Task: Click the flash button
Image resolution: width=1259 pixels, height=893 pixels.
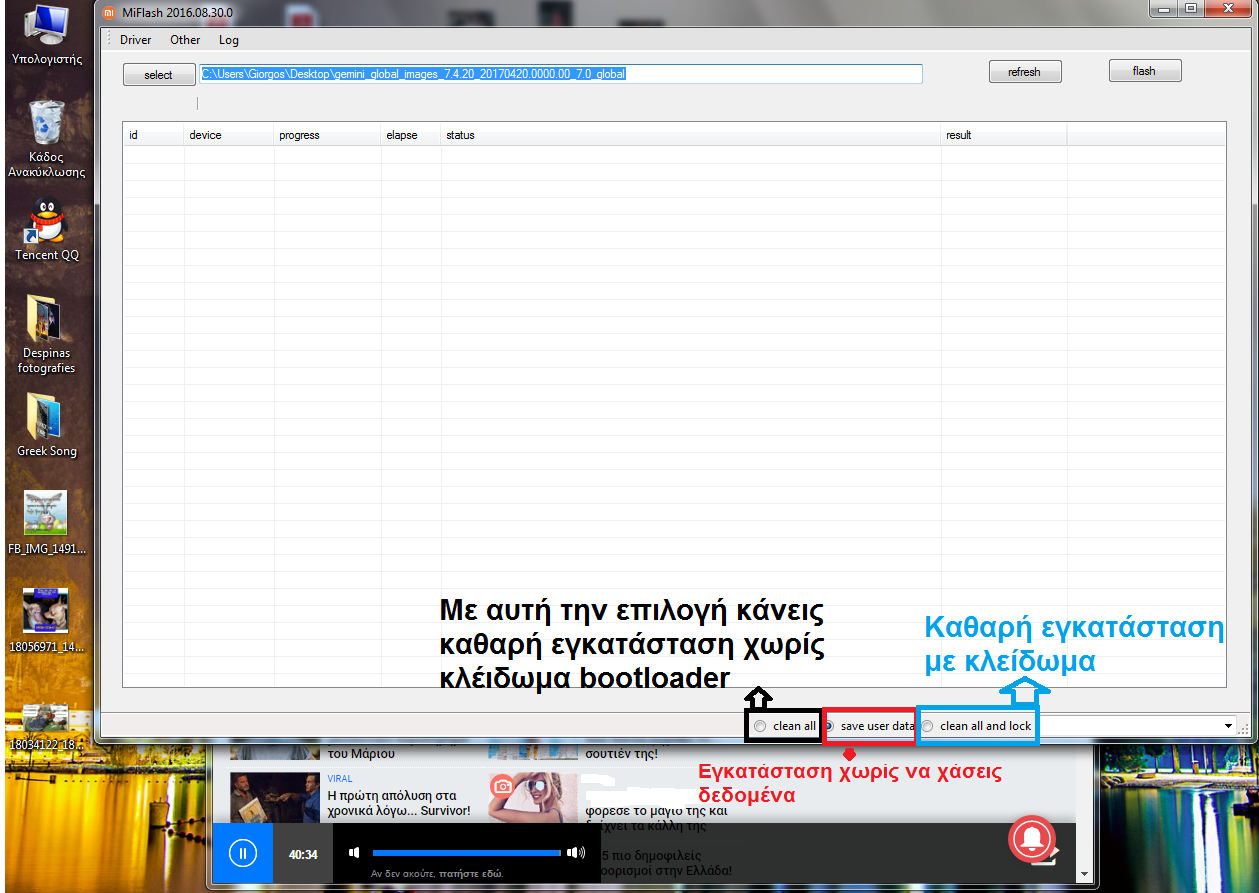Action: coord(1145,71)
